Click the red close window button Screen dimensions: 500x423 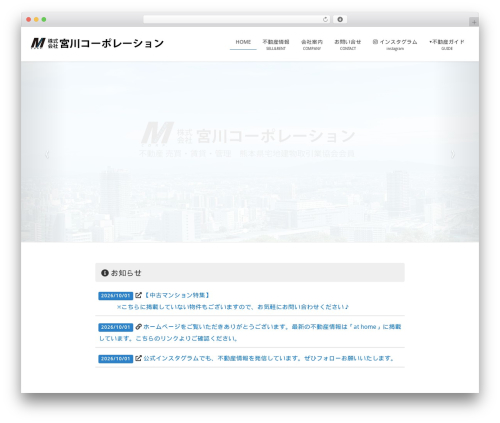[x=29, y=19]
